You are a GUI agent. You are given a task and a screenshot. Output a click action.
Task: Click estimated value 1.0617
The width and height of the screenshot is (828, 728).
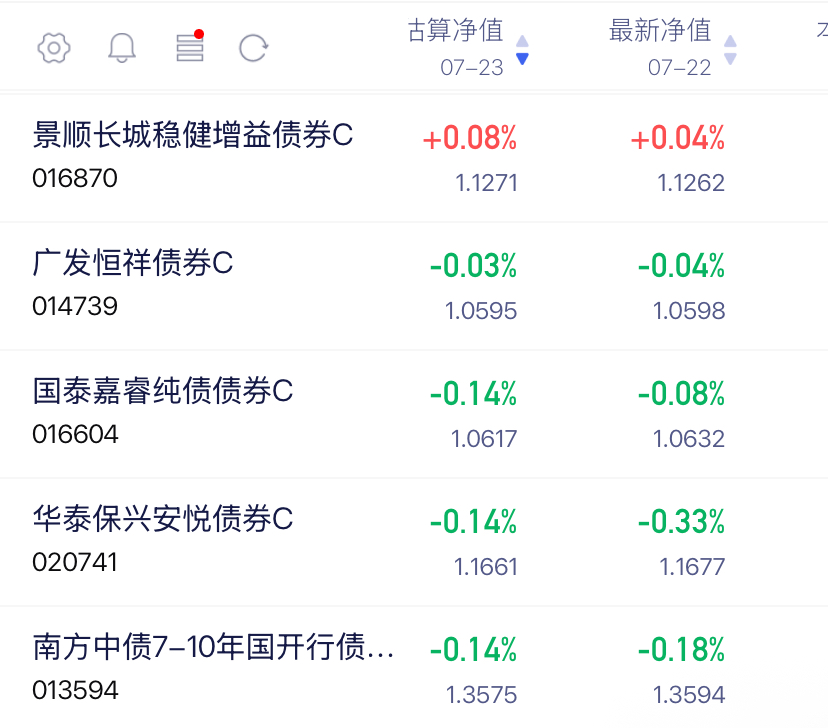(x=484, y=439)
